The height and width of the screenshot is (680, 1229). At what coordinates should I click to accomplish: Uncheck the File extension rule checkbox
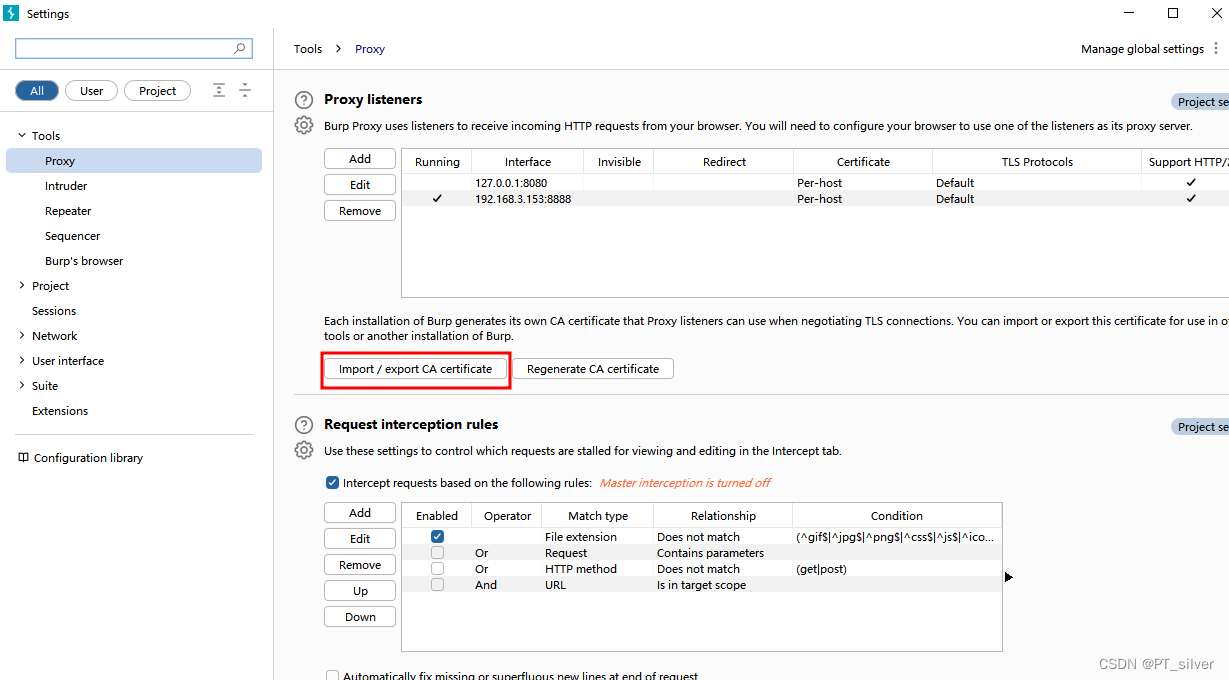[437, 537]
